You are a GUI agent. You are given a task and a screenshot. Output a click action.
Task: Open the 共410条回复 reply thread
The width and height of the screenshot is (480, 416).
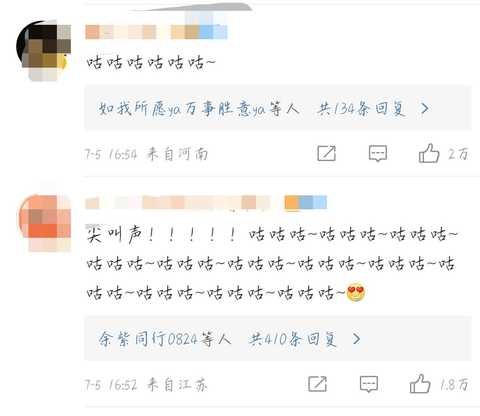click(293, 339)
